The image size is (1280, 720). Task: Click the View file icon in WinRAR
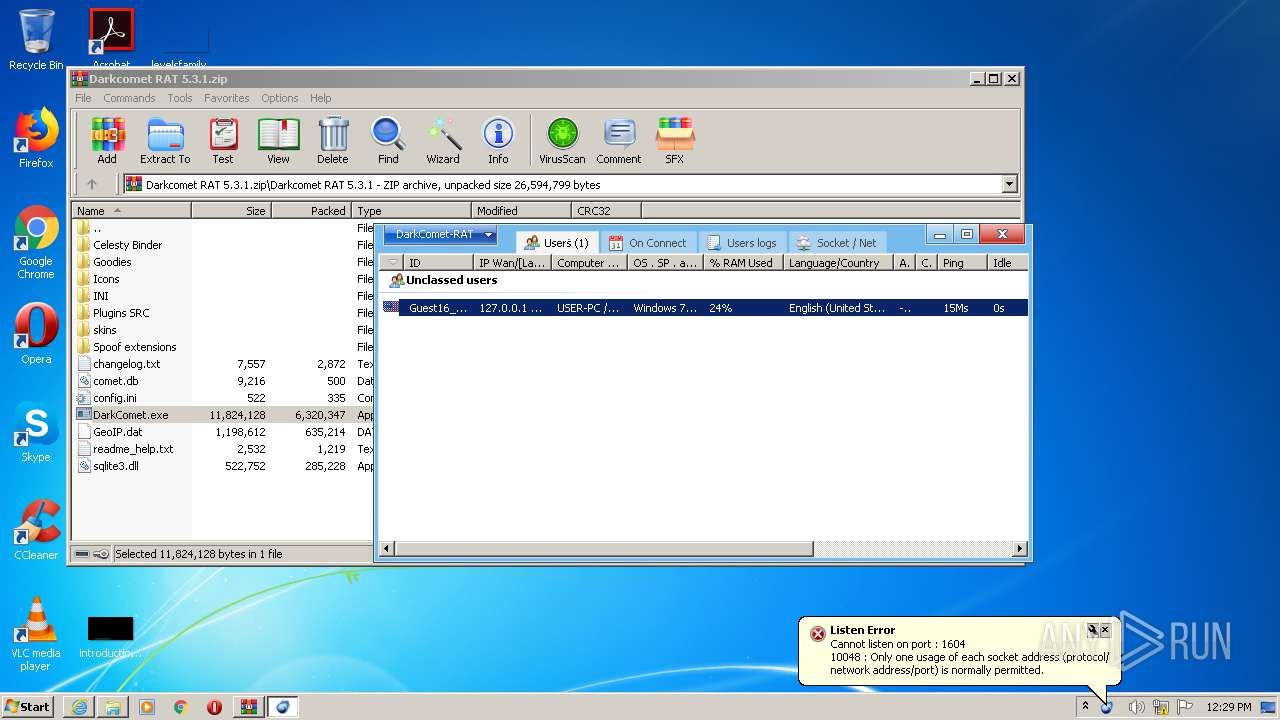278,141
